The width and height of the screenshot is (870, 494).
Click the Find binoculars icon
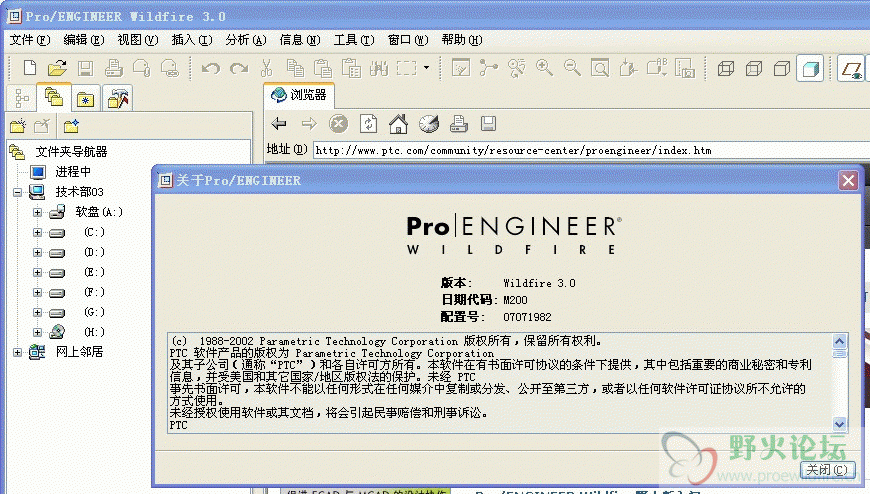point(379,68)
